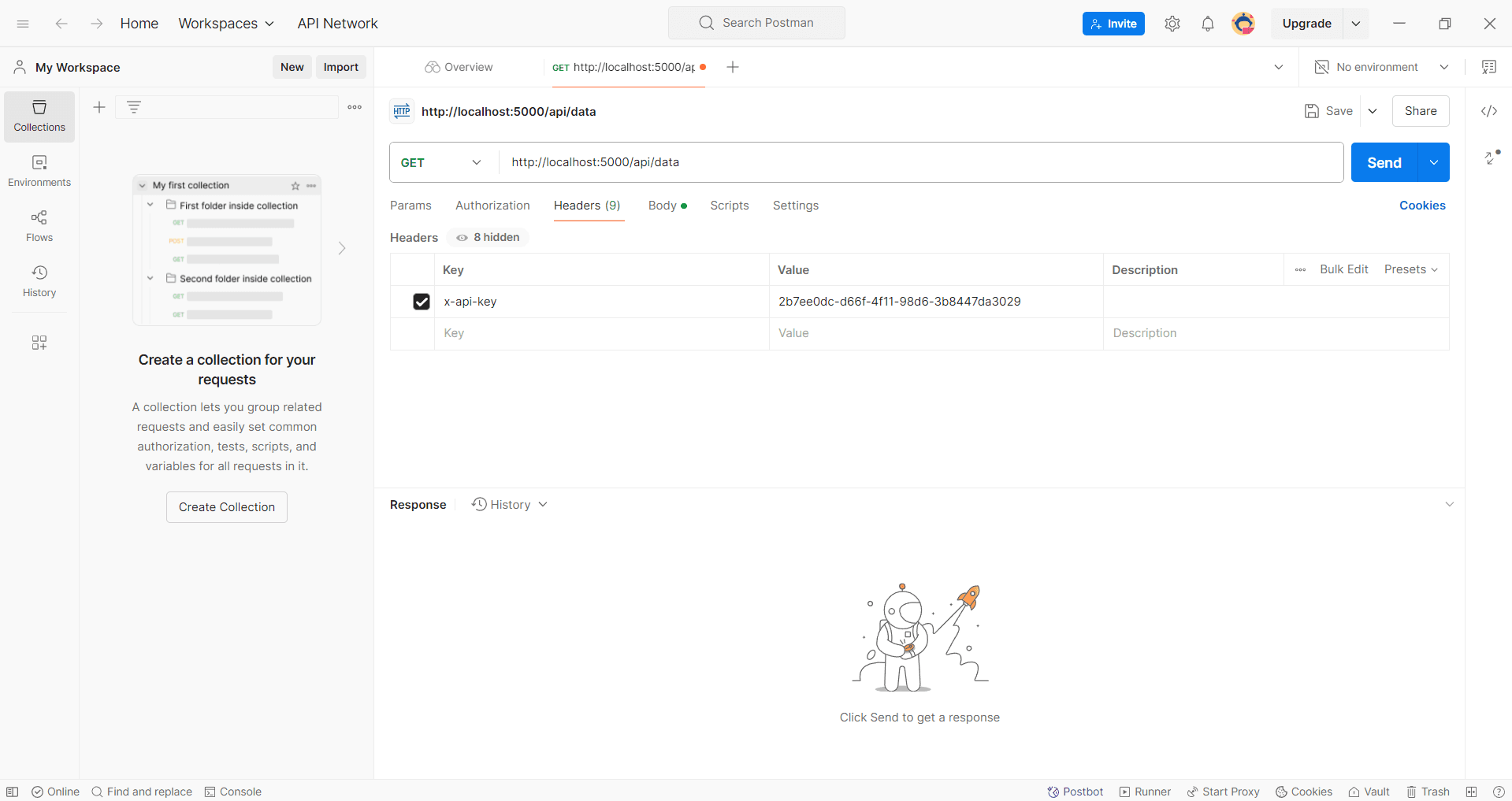Uncheck the x-api-key header row
The image size is (1512, 801).
click(x=422, y=302)
